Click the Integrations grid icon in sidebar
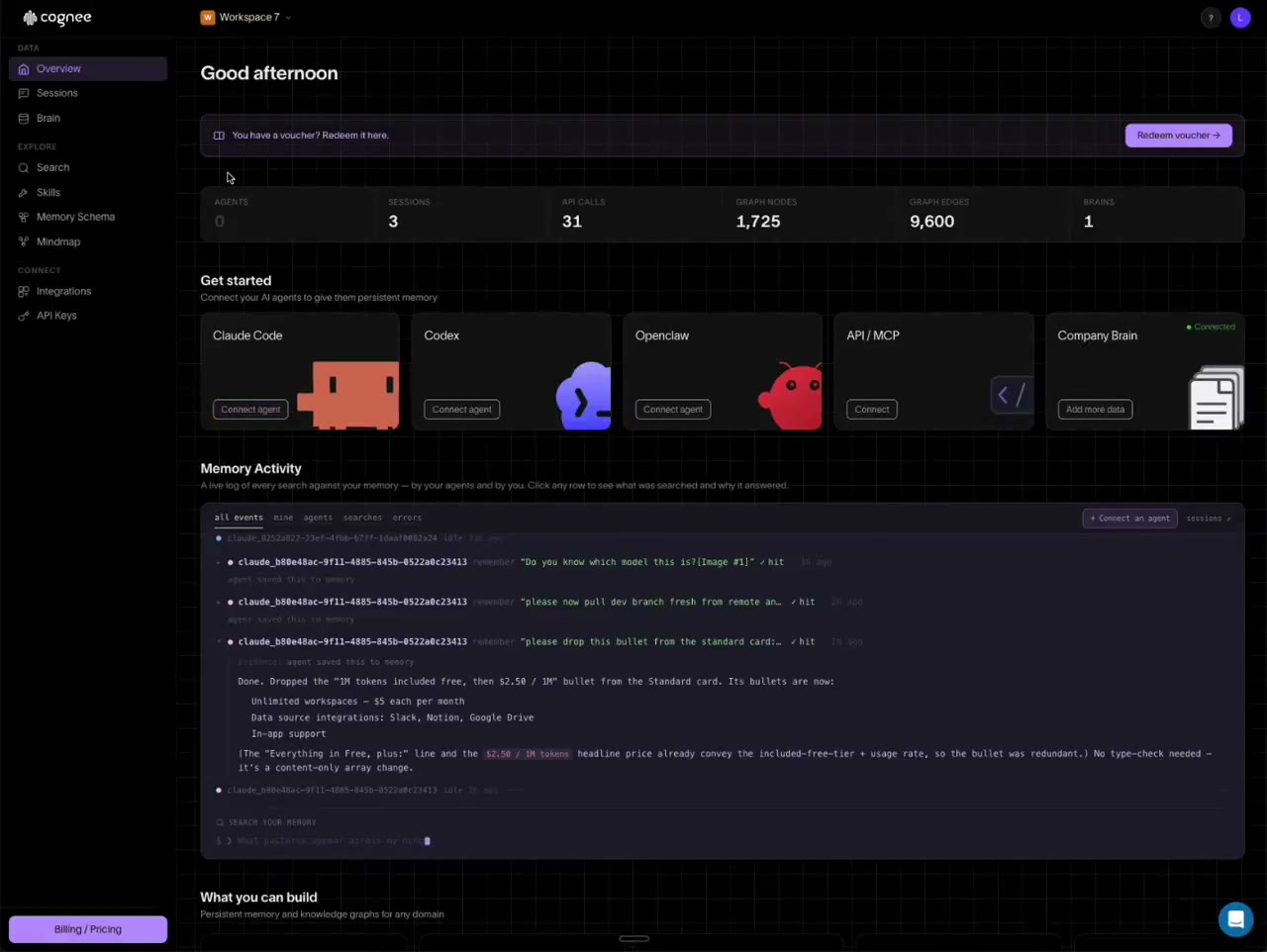1267x952 pixels. 24,292
